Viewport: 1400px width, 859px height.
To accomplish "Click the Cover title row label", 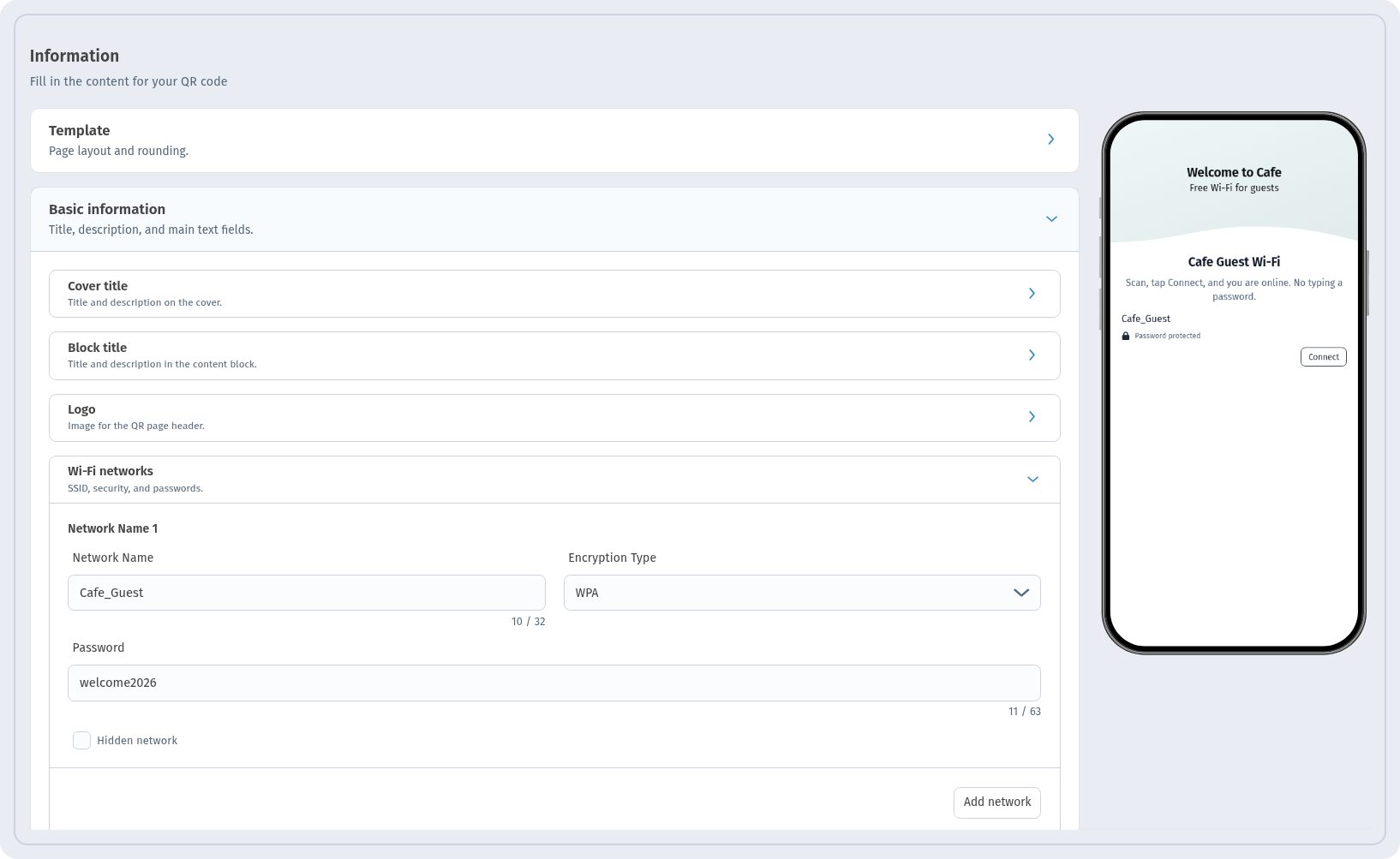I will click(98, 286).
